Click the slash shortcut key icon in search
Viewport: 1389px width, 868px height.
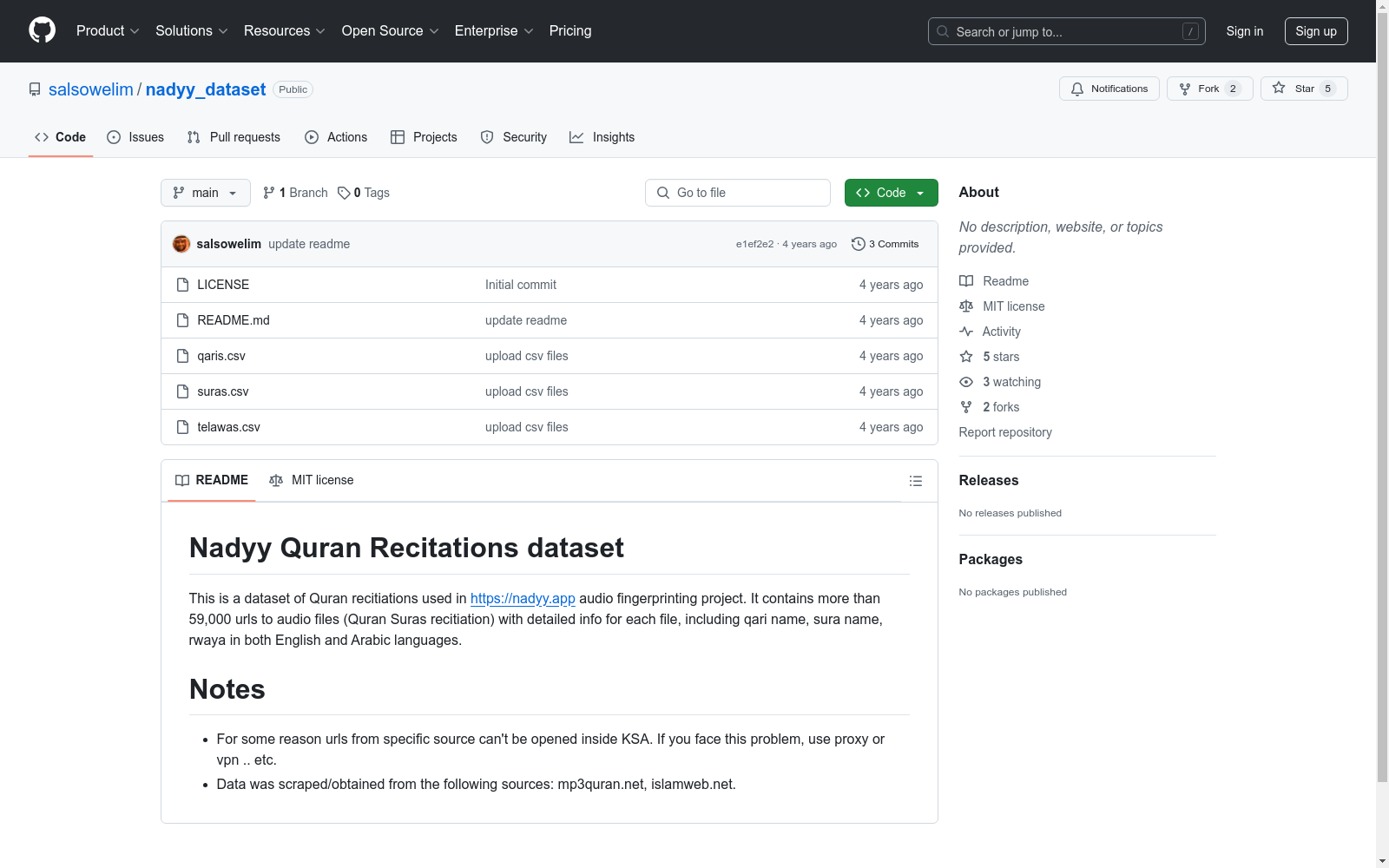click(1190, 31)
